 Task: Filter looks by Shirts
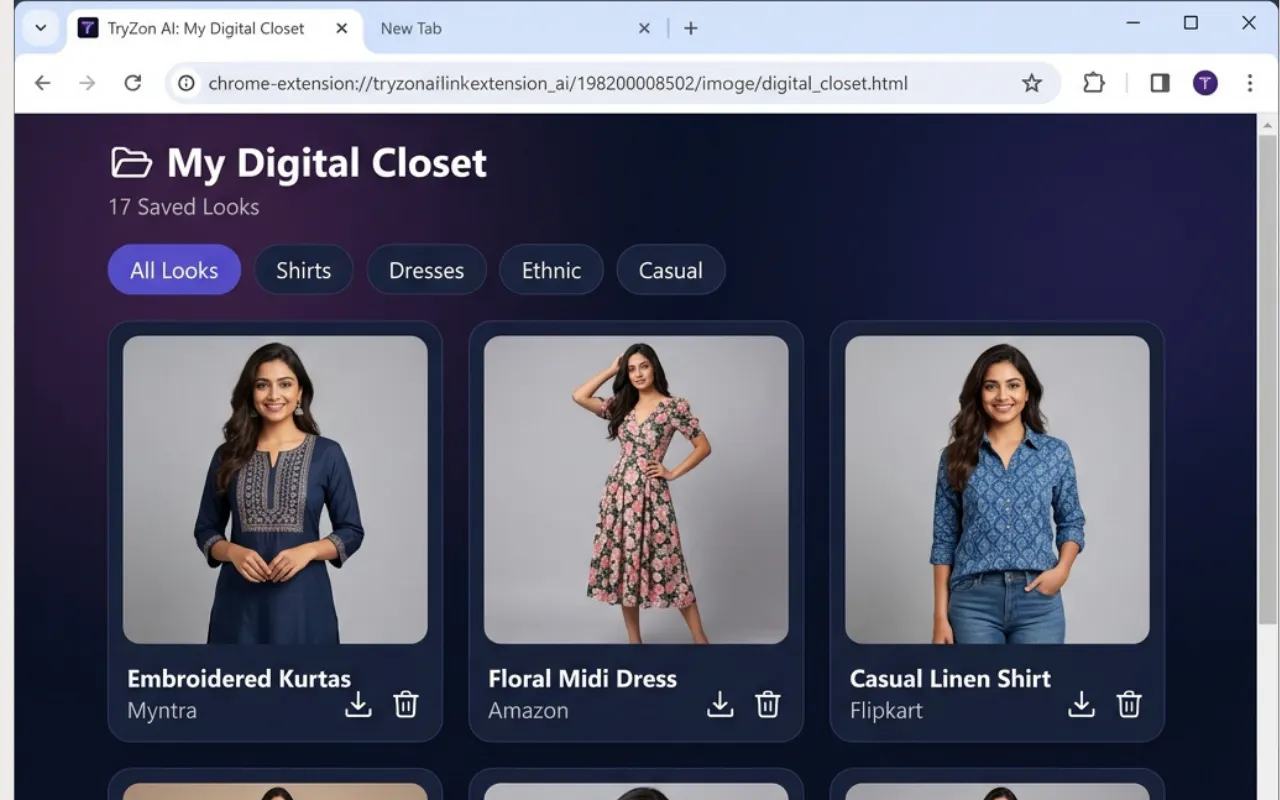click(304, 270)
